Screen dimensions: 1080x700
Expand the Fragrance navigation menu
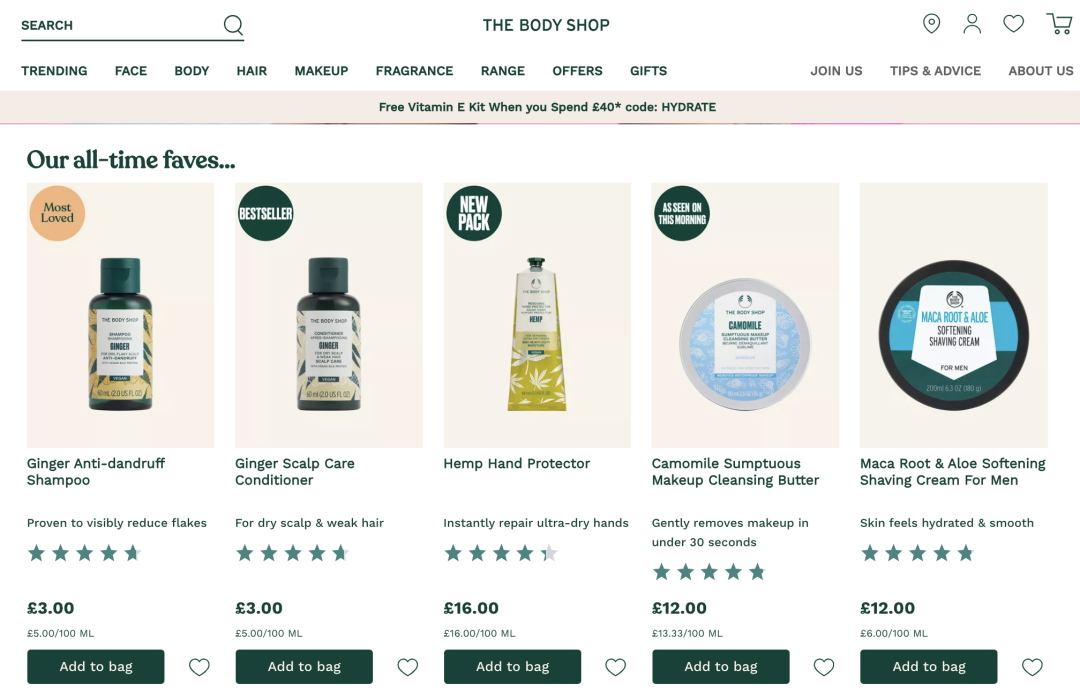click(x=414, y=71)
